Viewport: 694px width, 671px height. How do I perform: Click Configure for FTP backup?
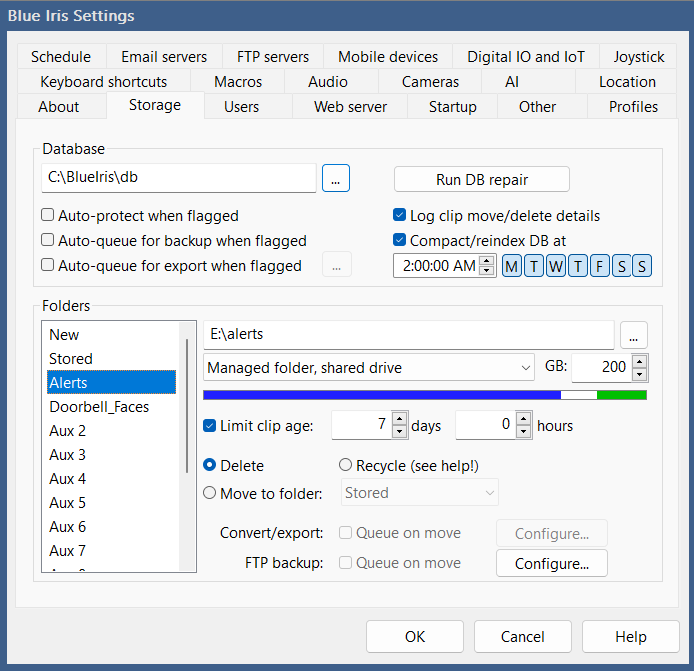pyautogui.click(x=551, y=564)
